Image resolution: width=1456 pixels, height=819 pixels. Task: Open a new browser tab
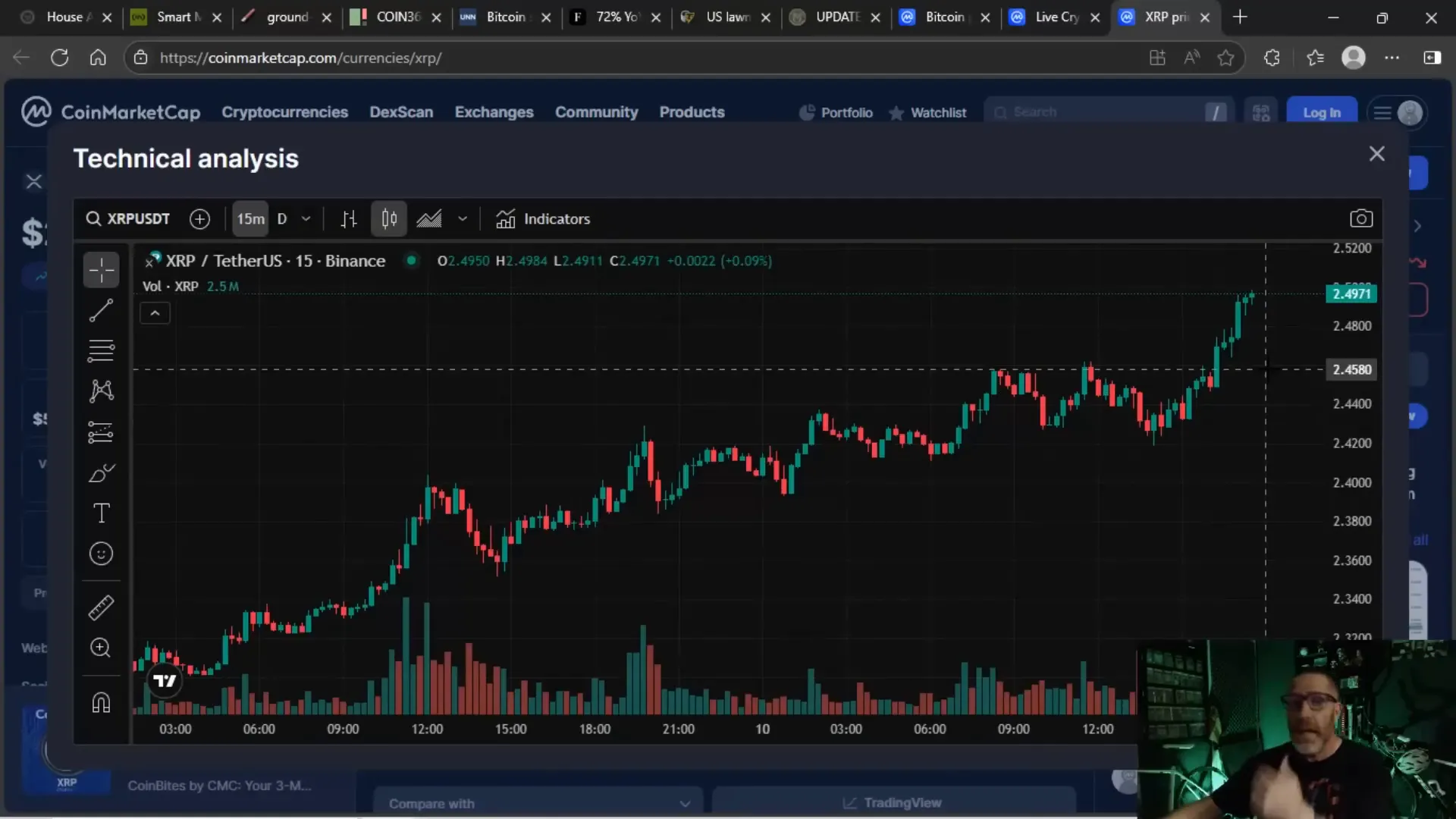pyautogui.click(x=1240, y=17)
